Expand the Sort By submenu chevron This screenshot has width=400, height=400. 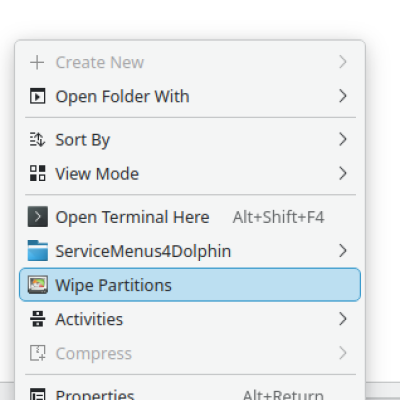[x=343, y=139]
